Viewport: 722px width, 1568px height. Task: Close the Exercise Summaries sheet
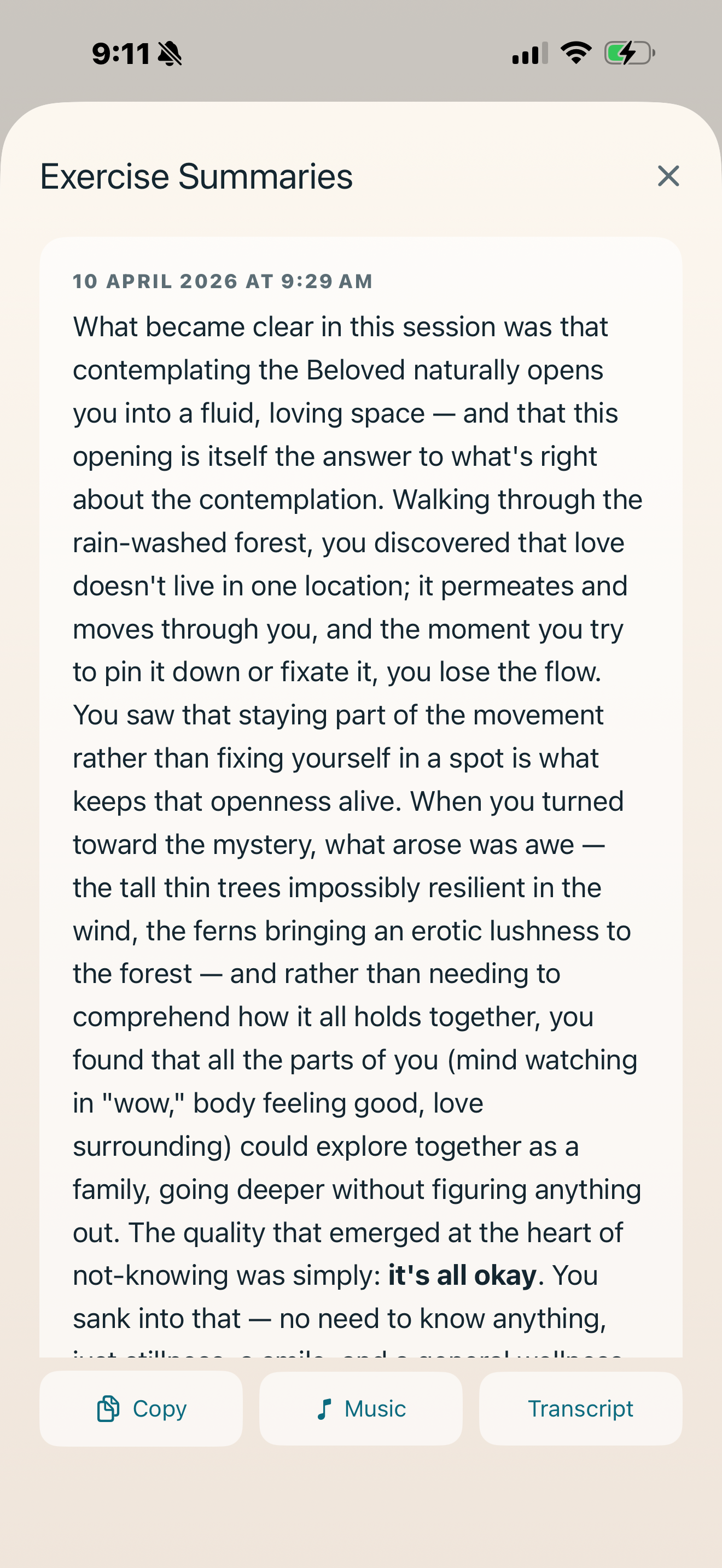(x=668, y=176)
